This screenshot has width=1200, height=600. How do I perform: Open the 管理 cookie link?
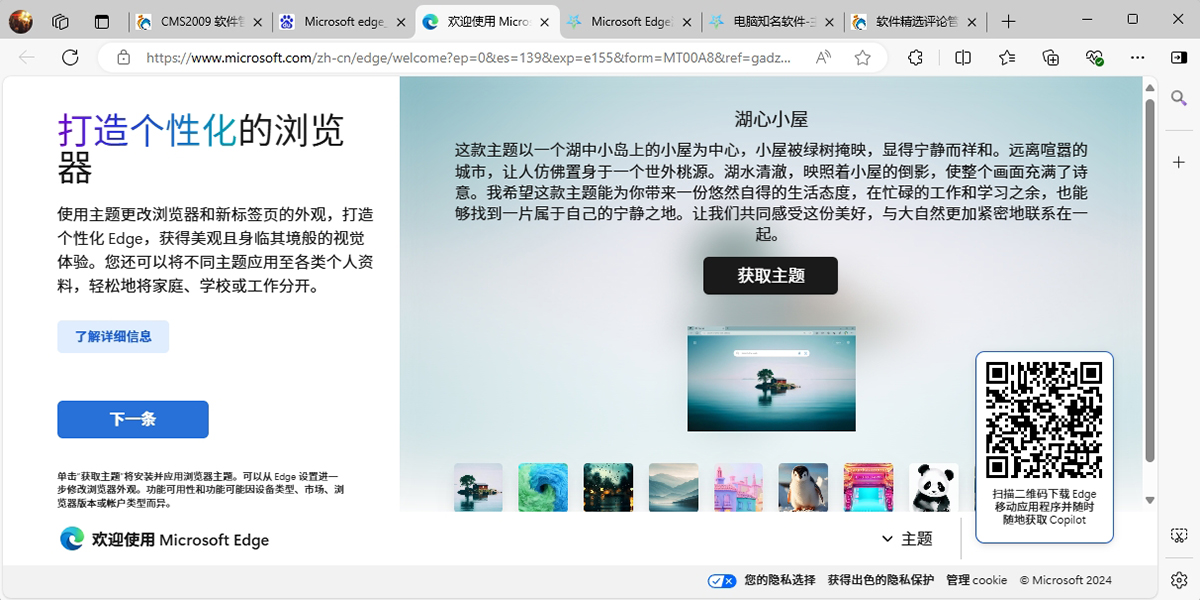click(x=977, y=580)
